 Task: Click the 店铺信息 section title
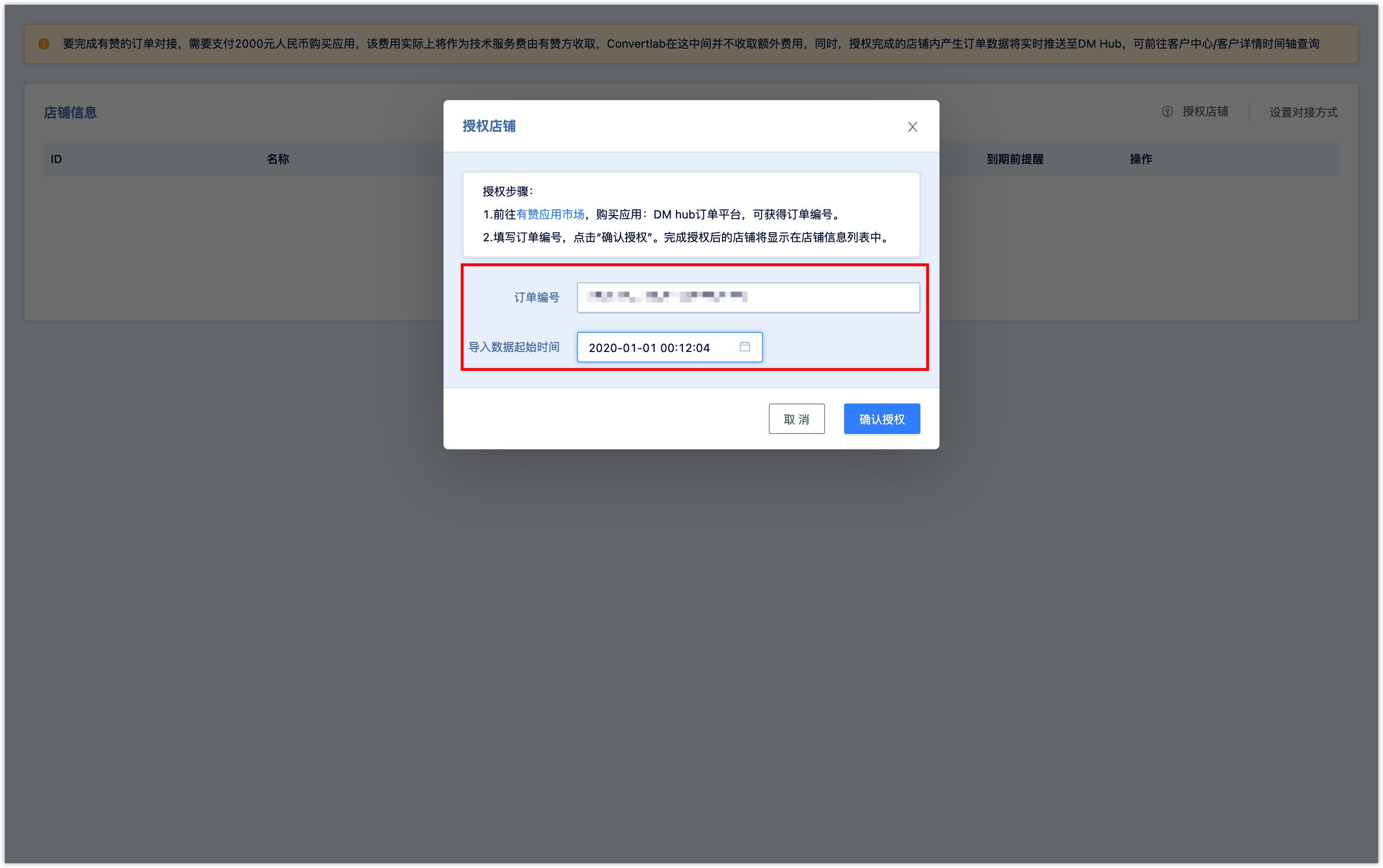pos(70,113)
